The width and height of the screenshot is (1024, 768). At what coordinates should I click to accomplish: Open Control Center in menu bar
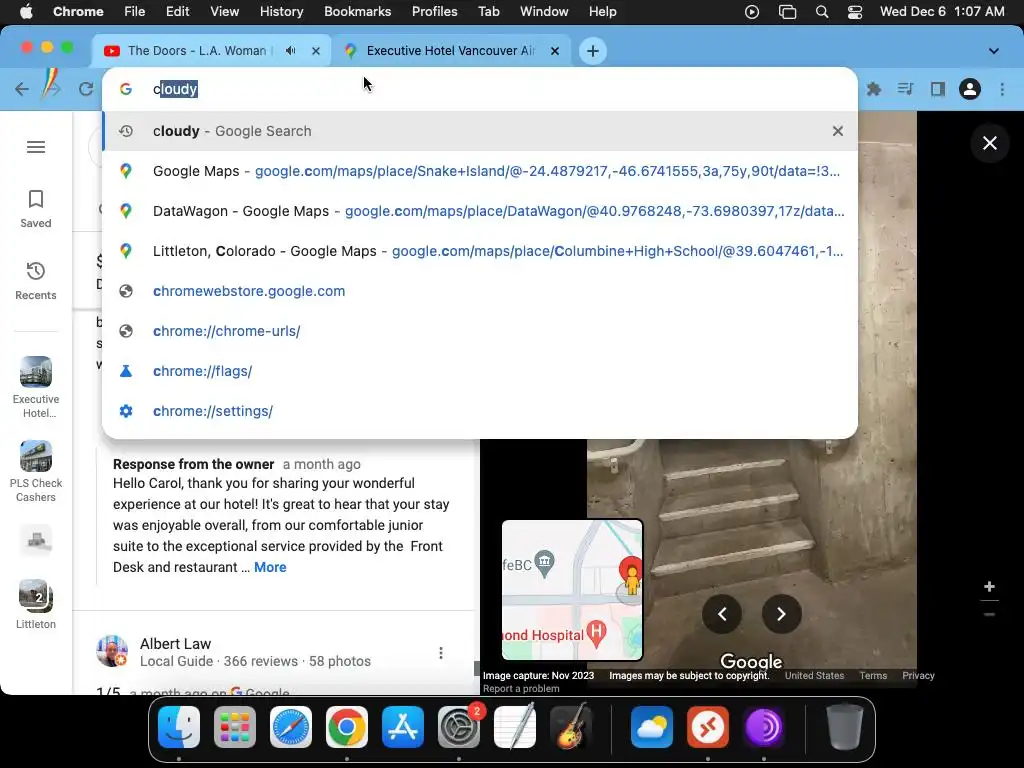click(x=854, y=12)
